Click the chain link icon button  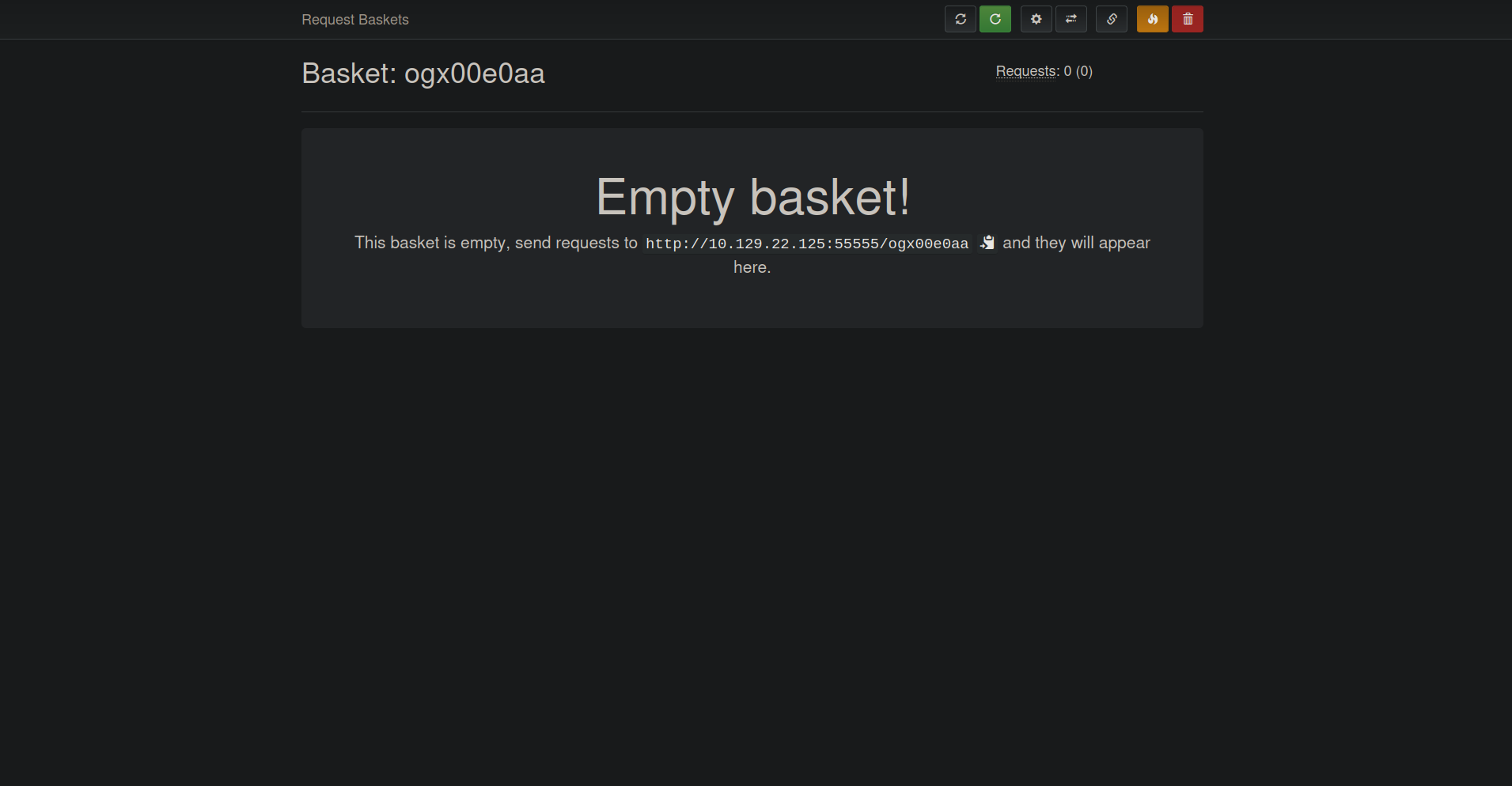click(x=1111, y=19)
